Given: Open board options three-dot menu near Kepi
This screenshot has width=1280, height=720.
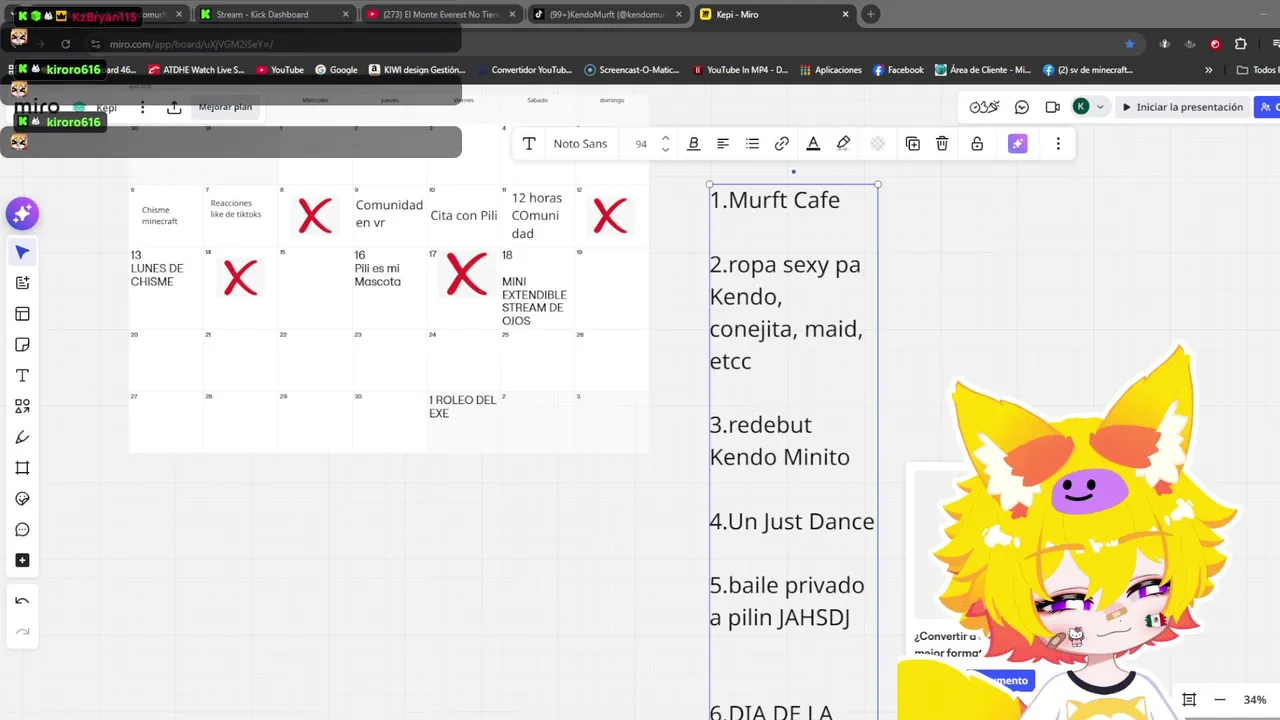Looking at the screenshot, I should point(143,107).
